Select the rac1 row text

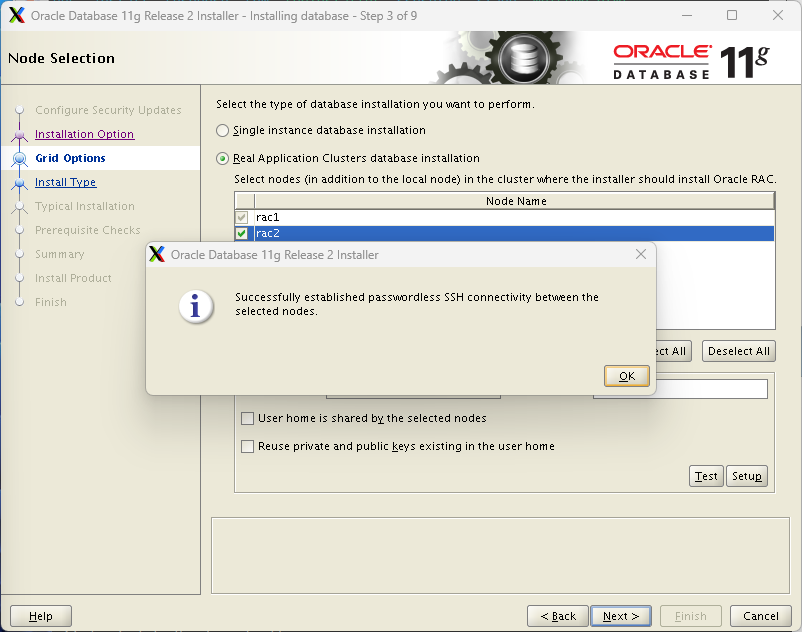click(x=268, y=217)
